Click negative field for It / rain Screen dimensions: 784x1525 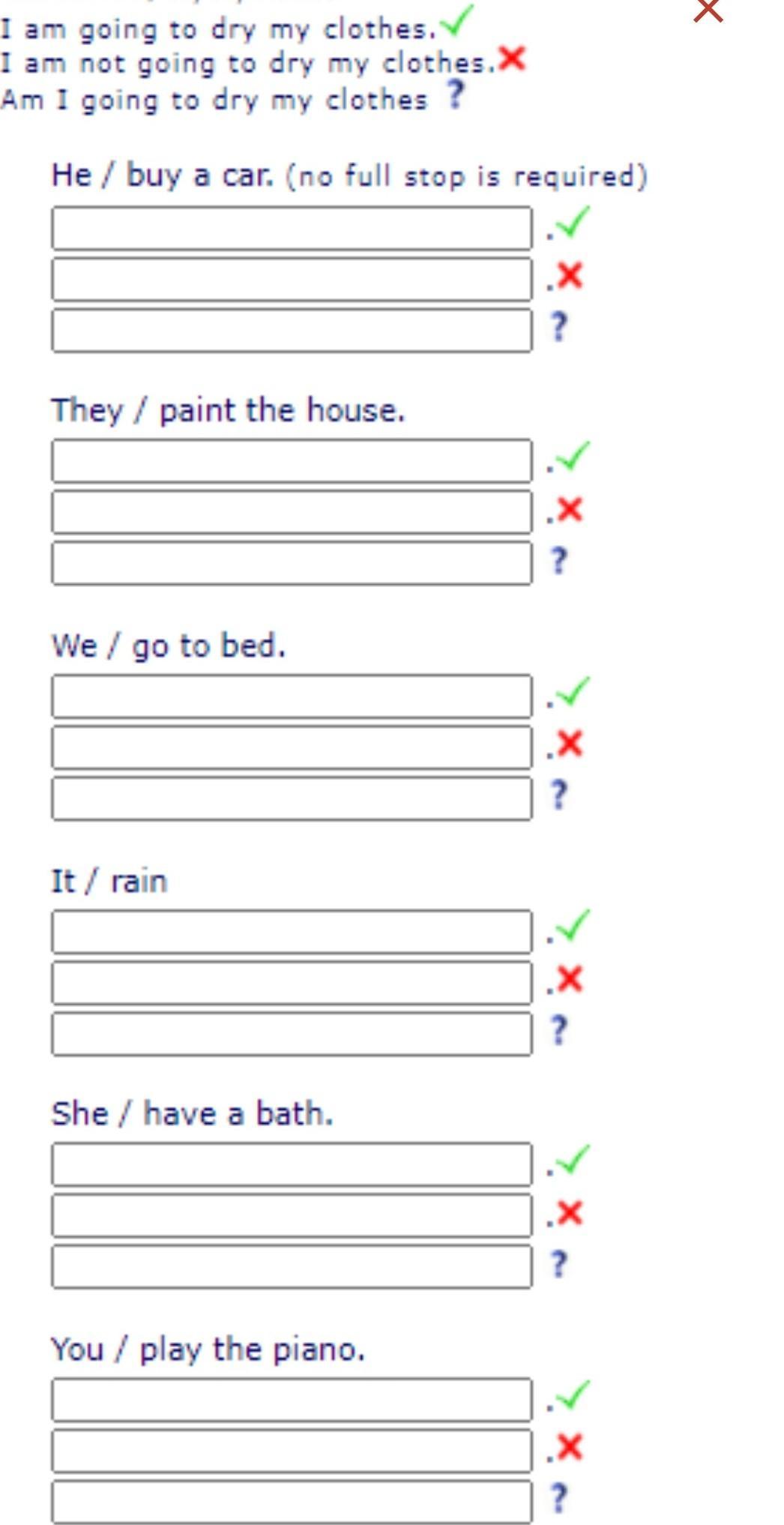tap(292, 983)
